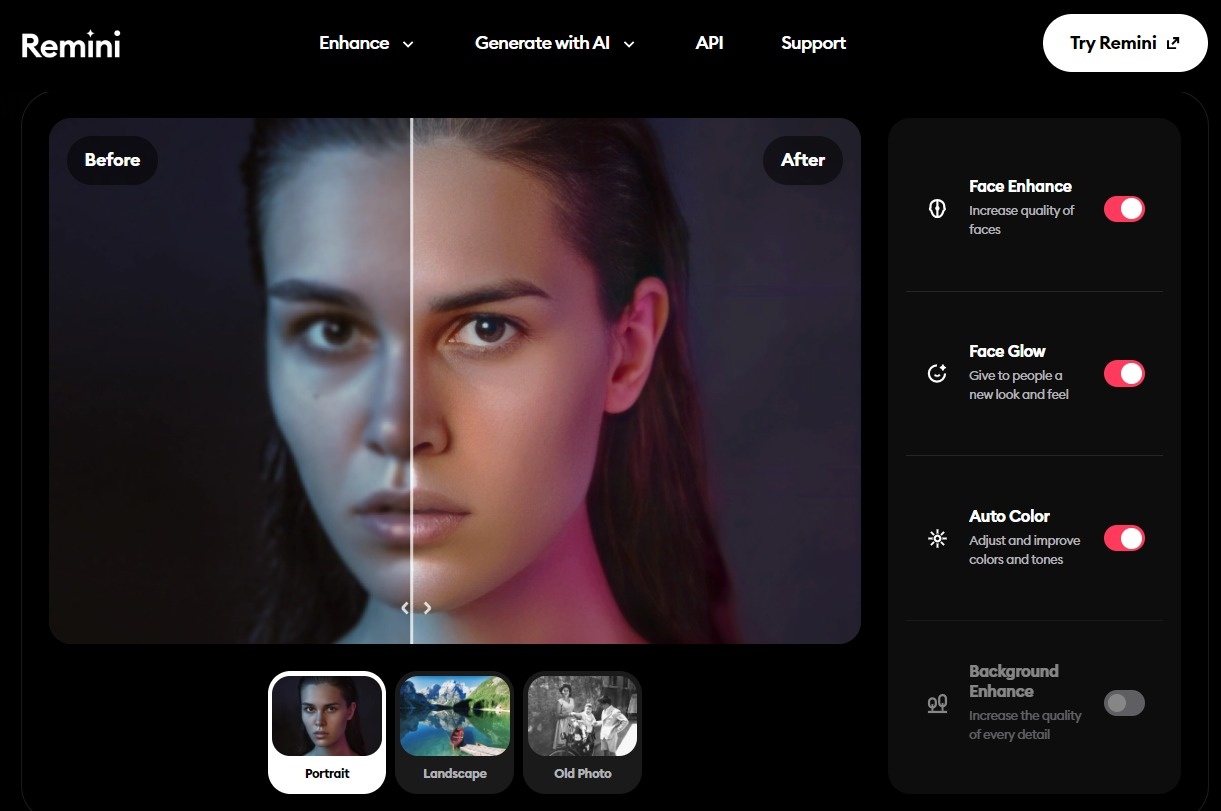Turn off the Face Glow switch

point(1124,373)
